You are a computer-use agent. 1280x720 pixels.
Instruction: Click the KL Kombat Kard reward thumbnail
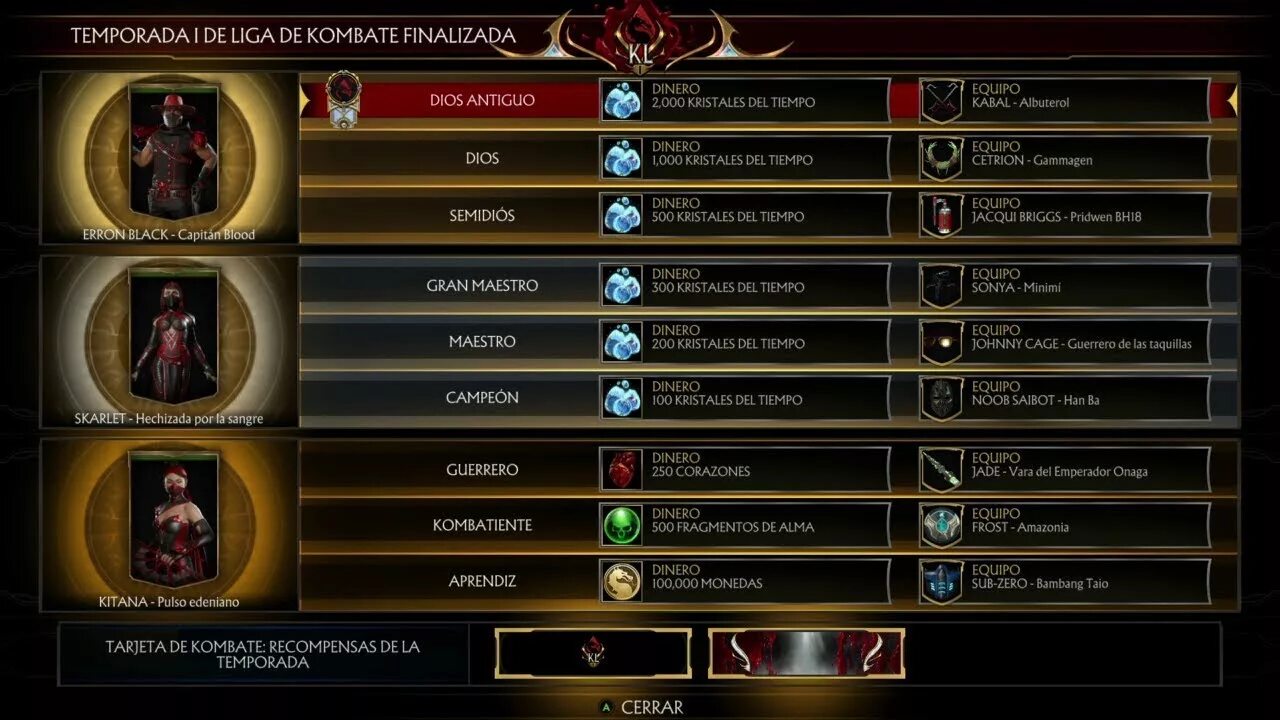tap(593, 654)
